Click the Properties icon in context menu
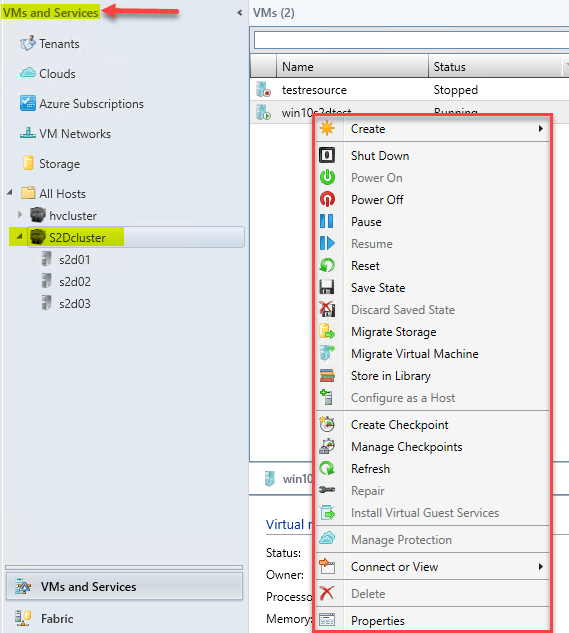This screenshot has height=633, width=569. click(327, 620)
